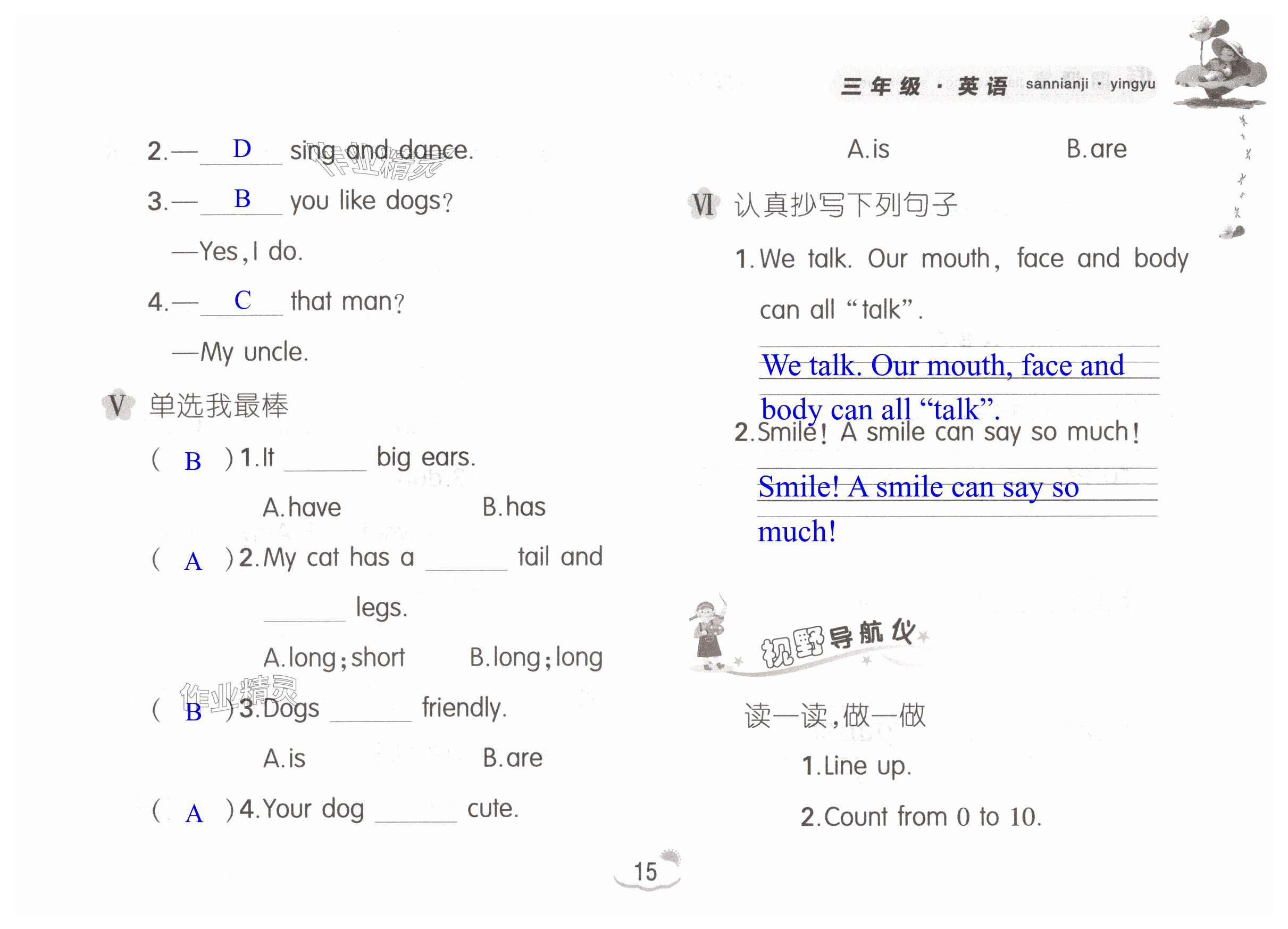
Task: Select option A.long;short
Action: (334, 658)
